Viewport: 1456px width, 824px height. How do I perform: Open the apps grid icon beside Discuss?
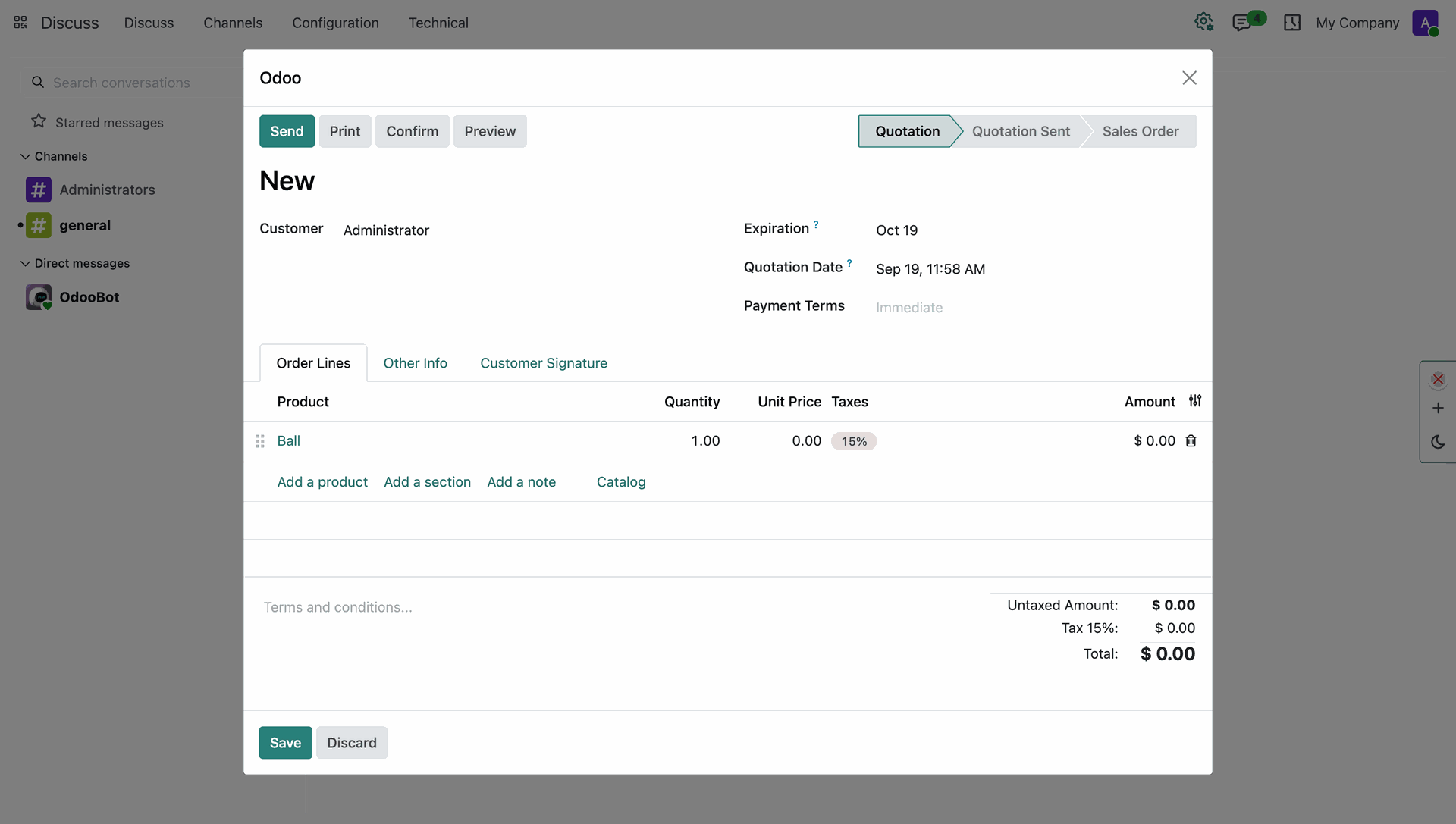(x=20, y=23)
